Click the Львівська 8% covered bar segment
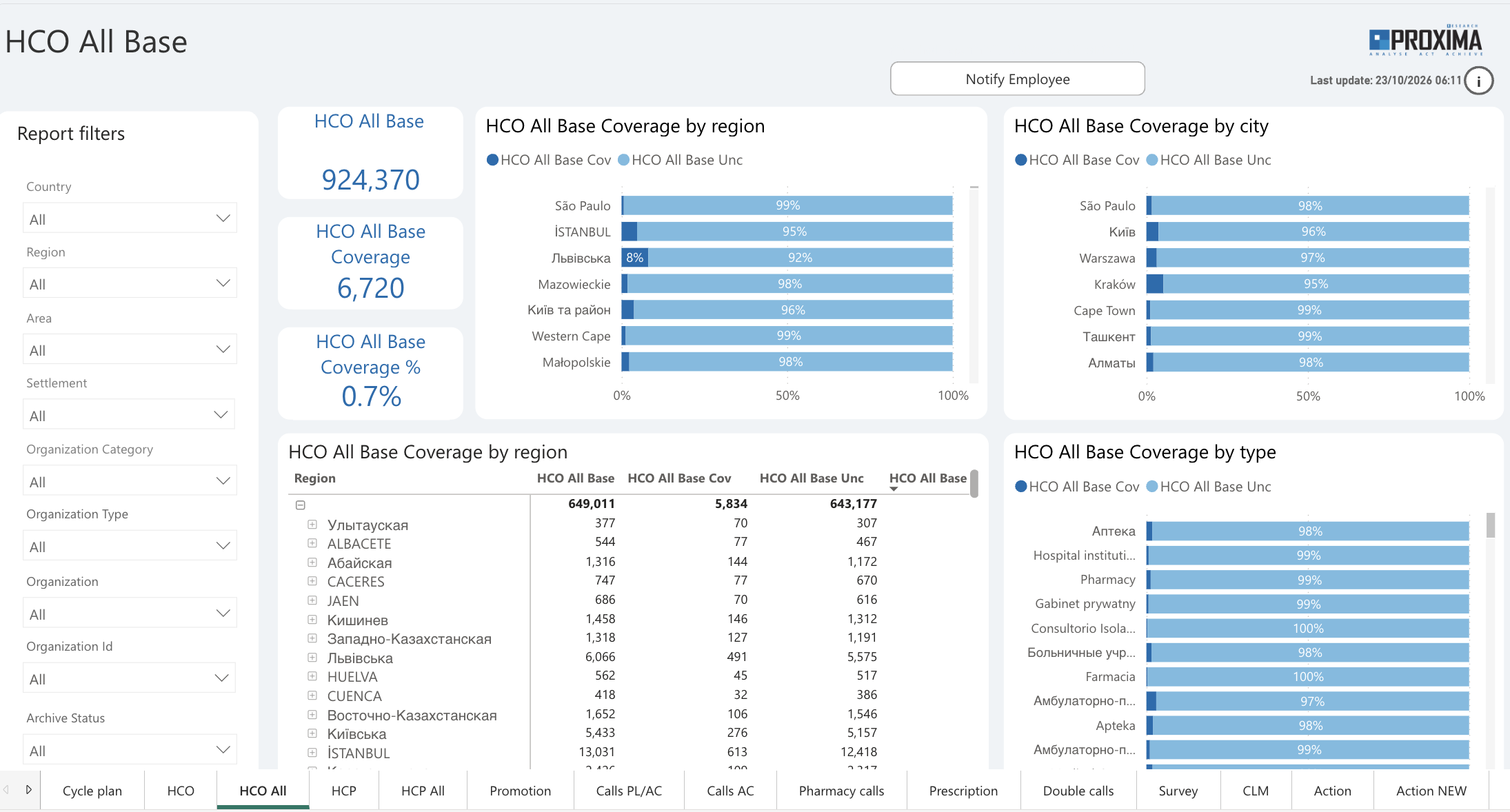1510x812 pixels. (x=634, y=258)
